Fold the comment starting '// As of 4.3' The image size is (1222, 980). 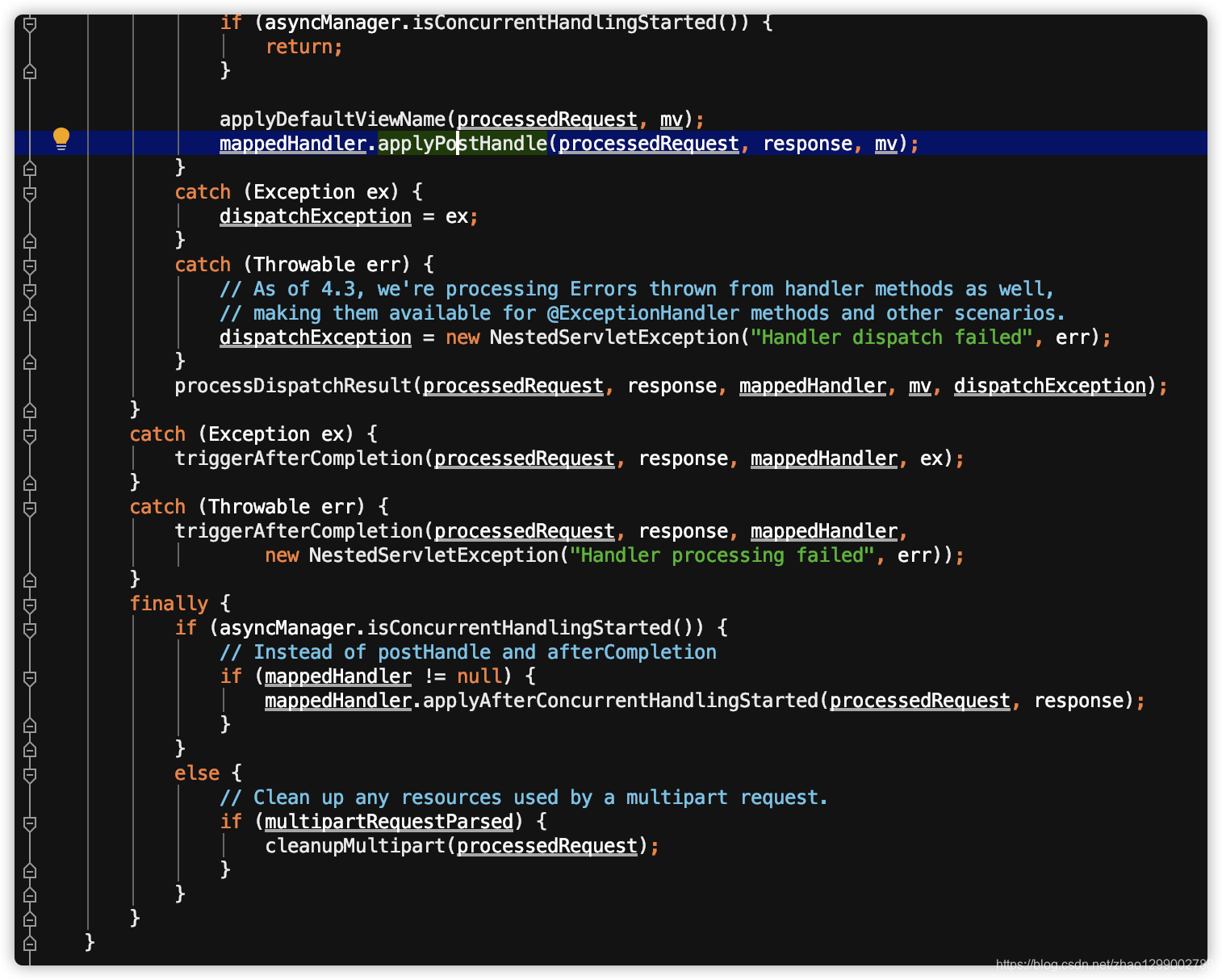pyautogui.click(x=30, y=290)
